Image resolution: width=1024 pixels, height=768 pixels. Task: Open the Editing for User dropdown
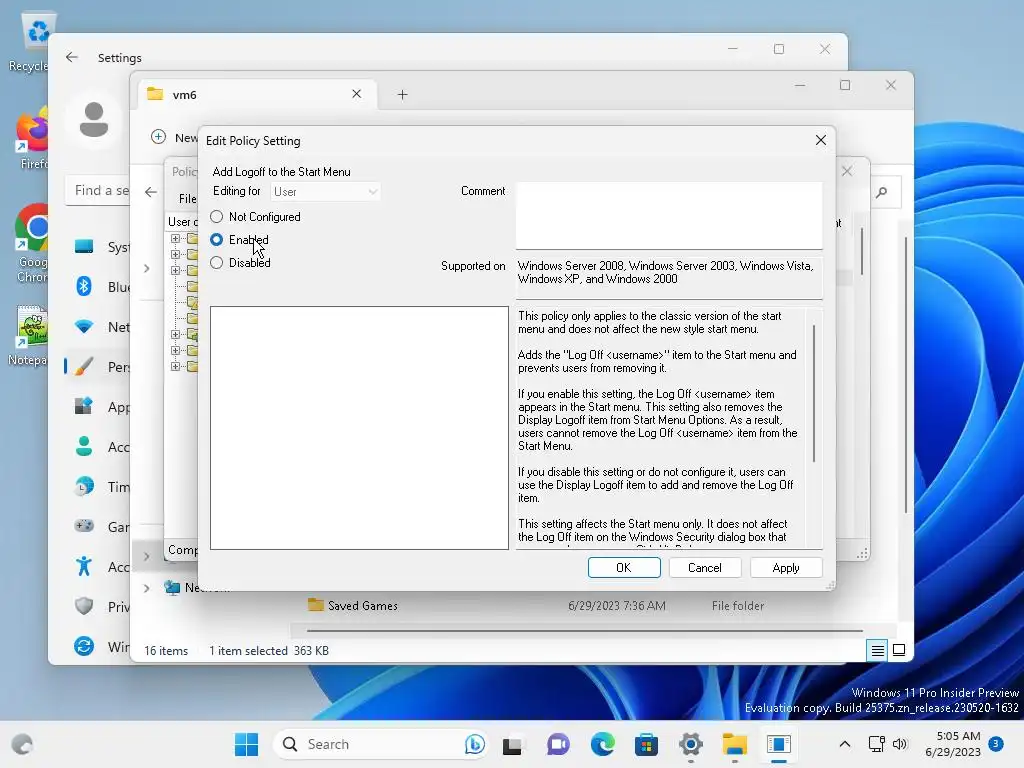325,191
